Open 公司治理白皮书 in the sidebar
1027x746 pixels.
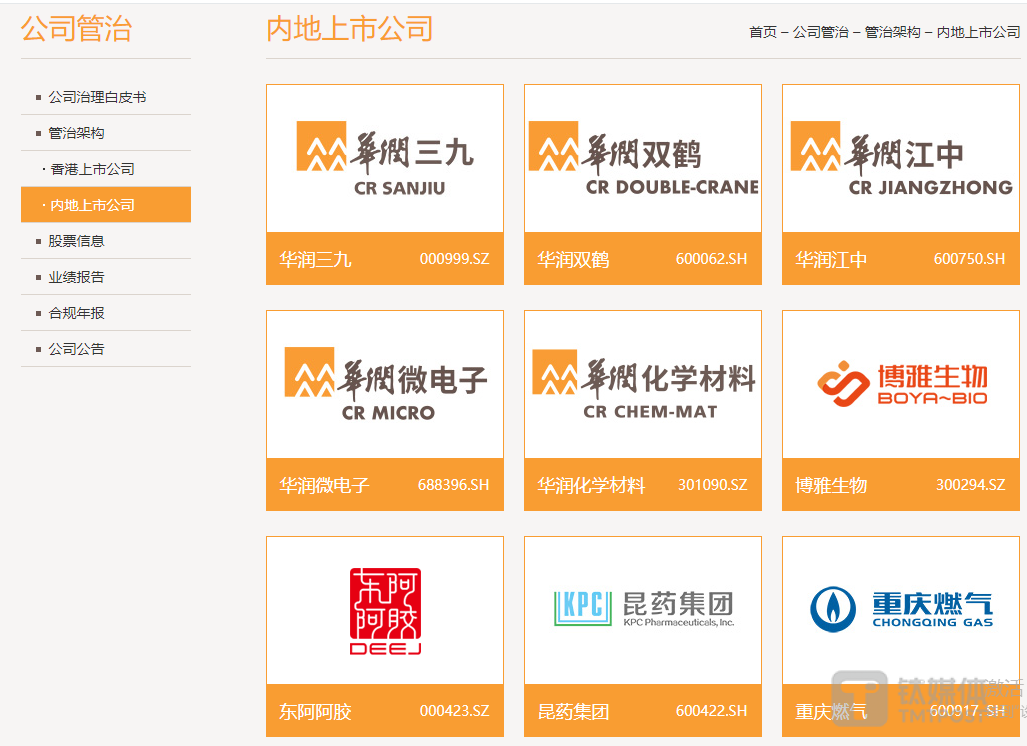pyautogui.click(x=97, y=97)
